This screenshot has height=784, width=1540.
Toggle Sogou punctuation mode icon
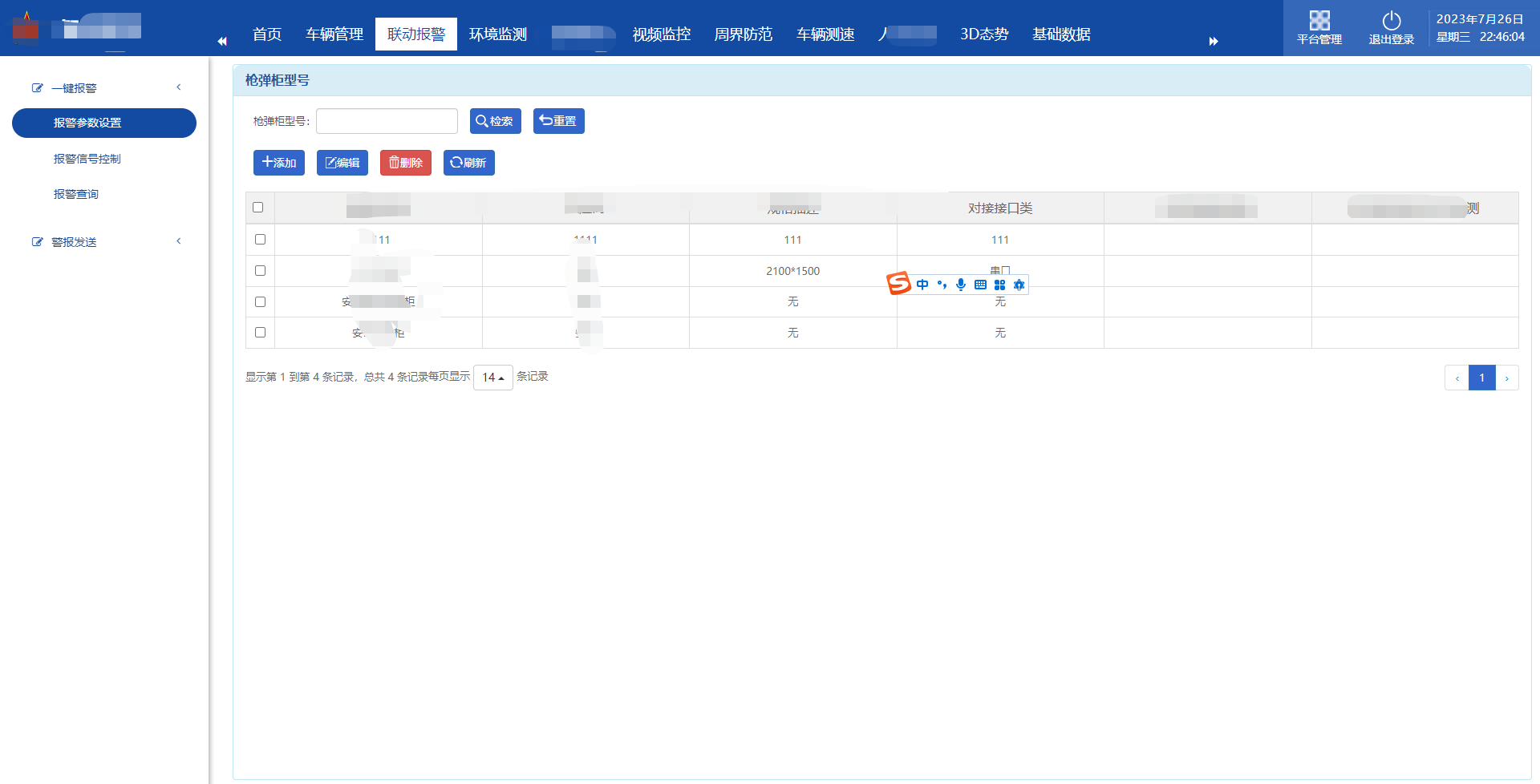pyautogui.click(x=942, y=285)
